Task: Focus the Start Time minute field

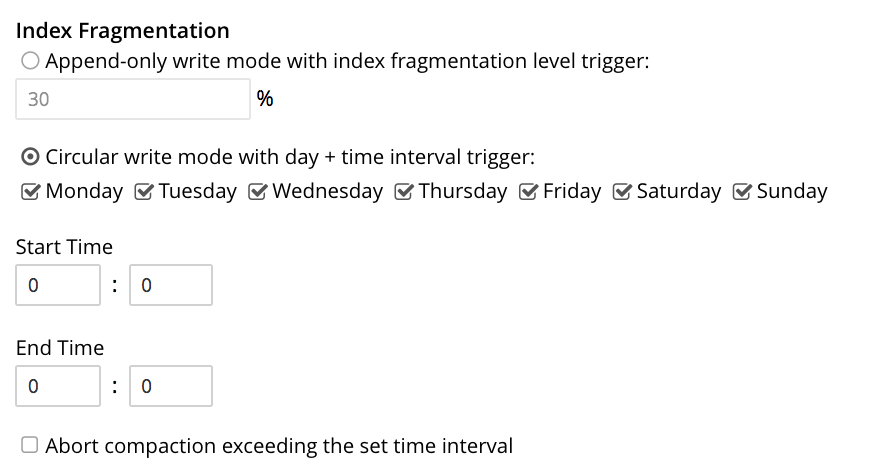Action: click(170, 285)
